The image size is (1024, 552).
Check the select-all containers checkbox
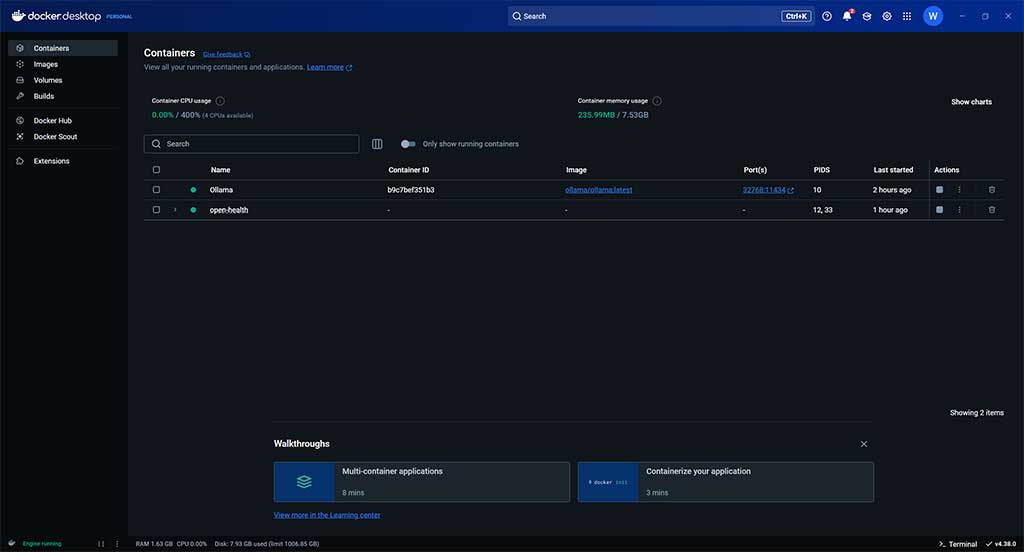[x=156, y=170]
